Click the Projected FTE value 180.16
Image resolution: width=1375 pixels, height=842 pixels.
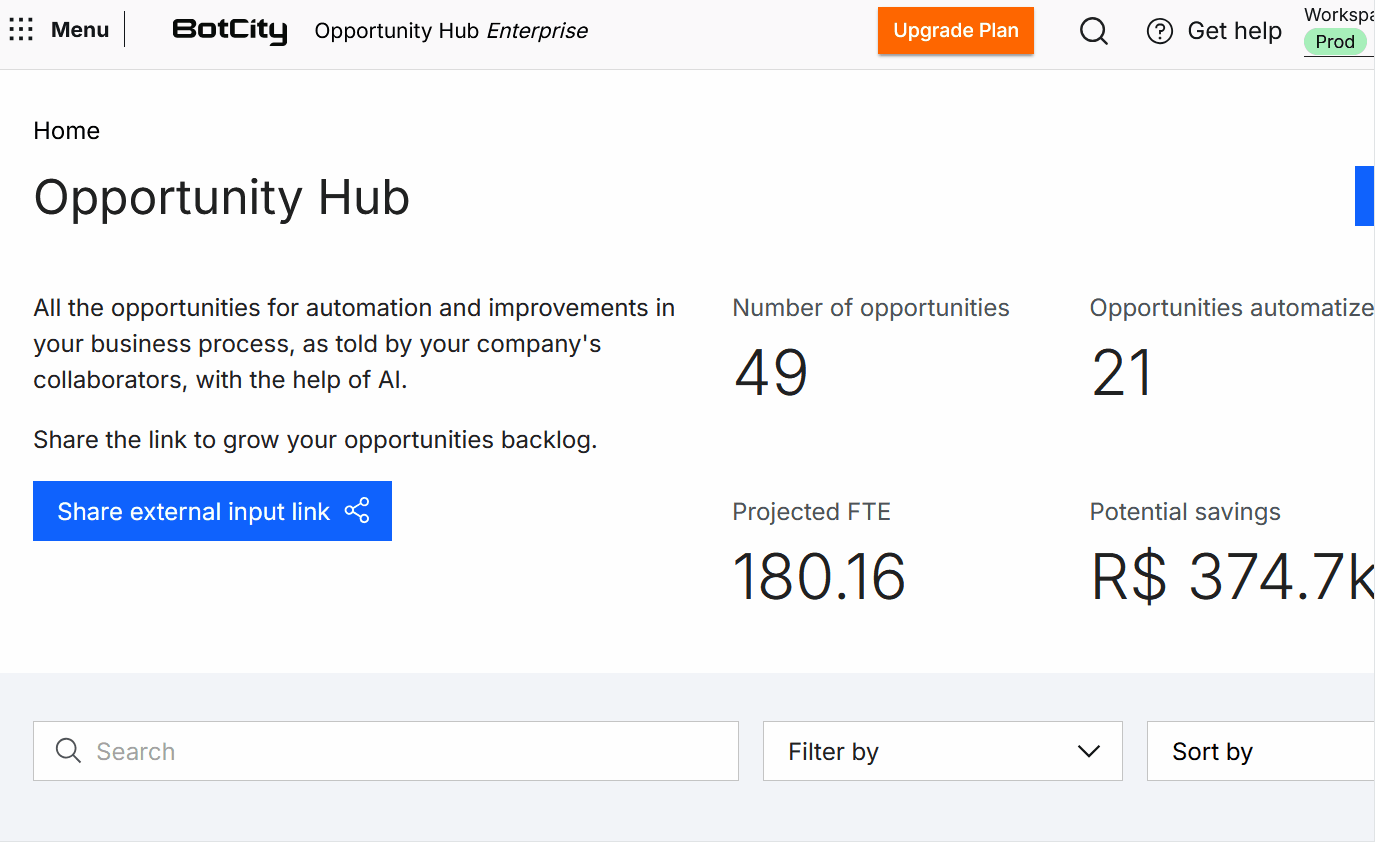tap(818, 577)
